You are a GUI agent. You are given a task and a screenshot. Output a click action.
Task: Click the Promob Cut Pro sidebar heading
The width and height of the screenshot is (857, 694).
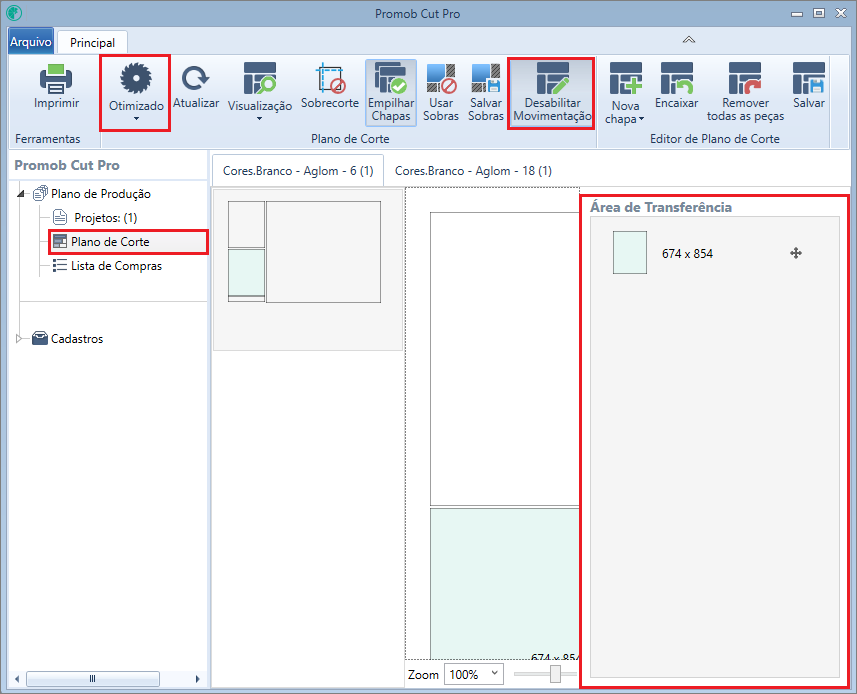pyautogui.click(x=67, y=165)
